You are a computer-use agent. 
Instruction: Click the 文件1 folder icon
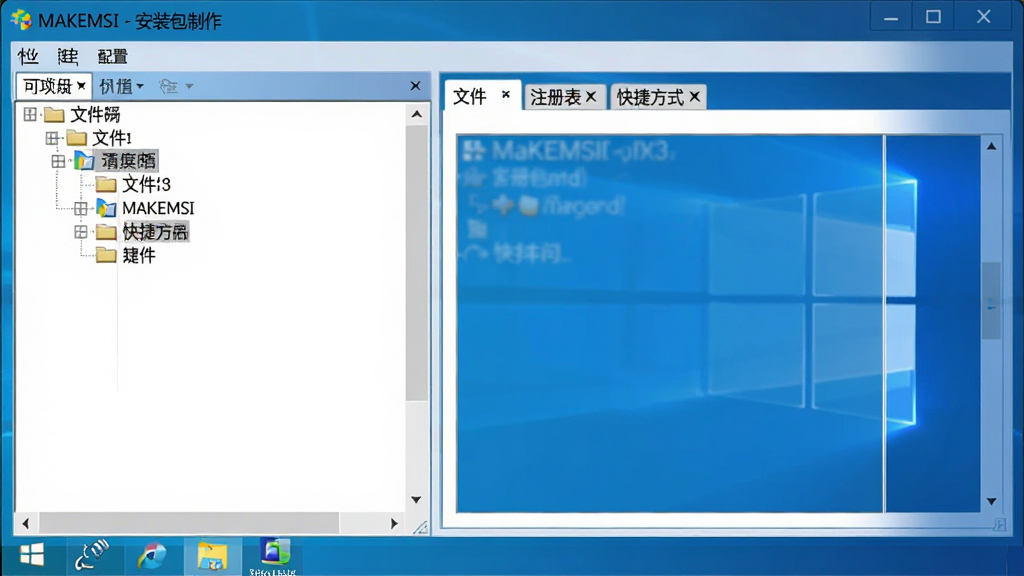(76, 138)
